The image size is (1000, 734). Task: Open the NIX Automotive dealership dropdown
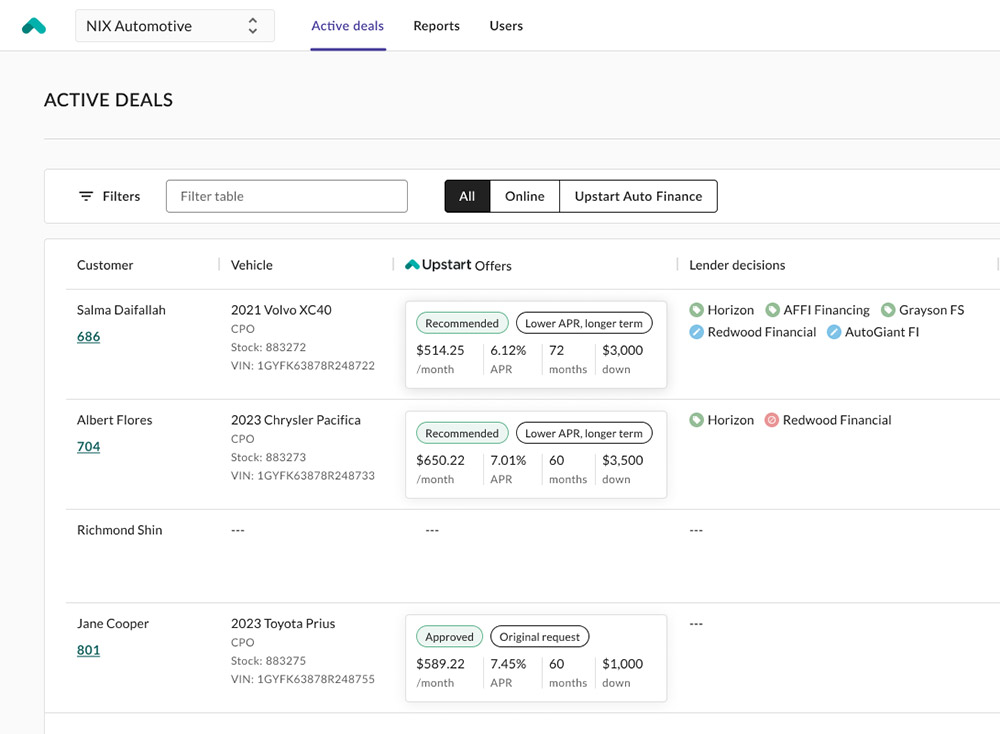point(175,26)
